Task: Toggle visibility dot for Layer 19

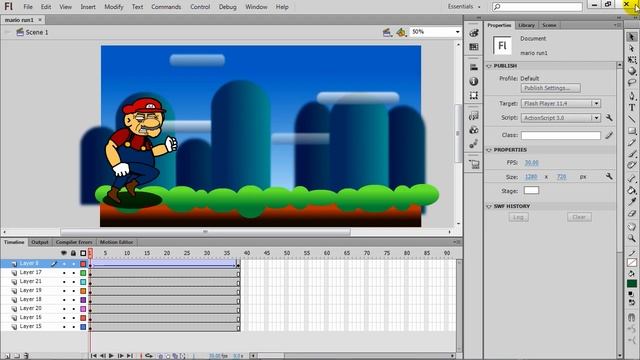Action: pyautogui.click(x=64, y=291)
